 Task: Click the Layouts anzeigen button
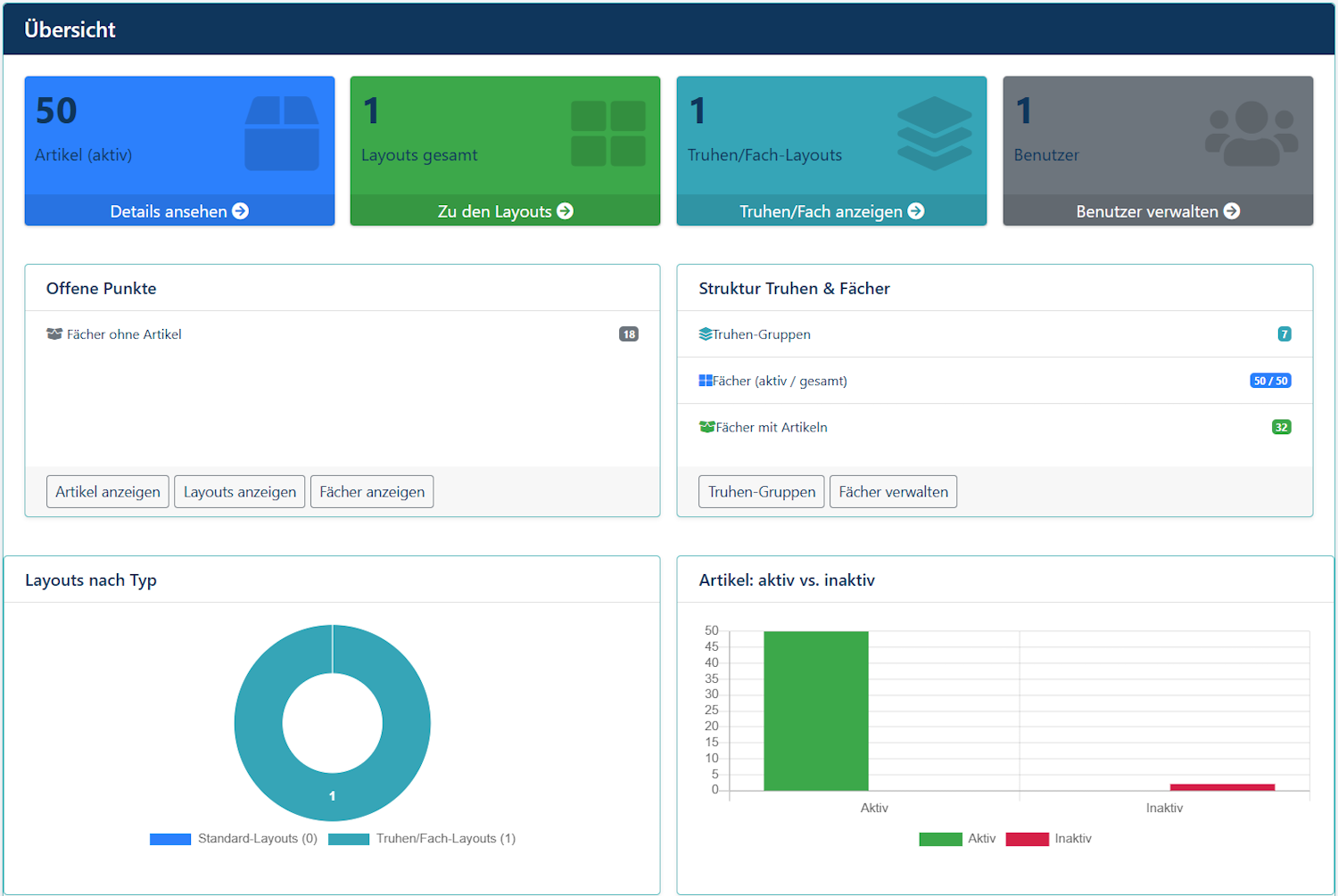click(x=239, y=491)
